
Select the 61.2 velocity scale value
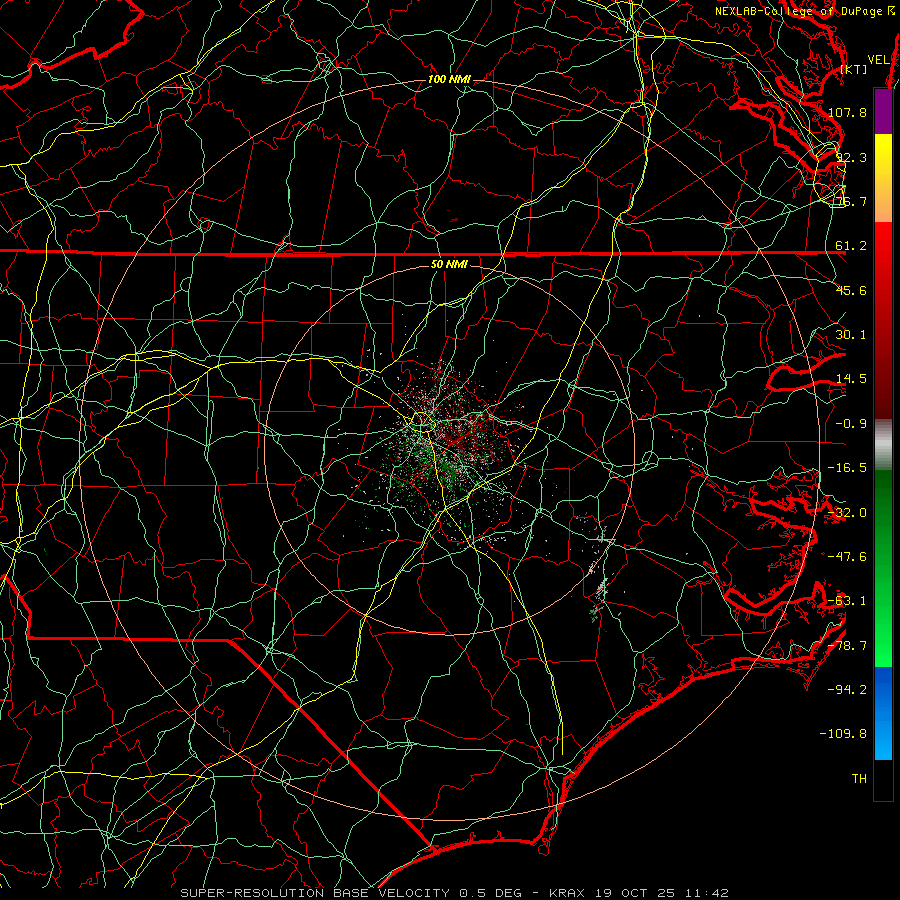[851, 246]
